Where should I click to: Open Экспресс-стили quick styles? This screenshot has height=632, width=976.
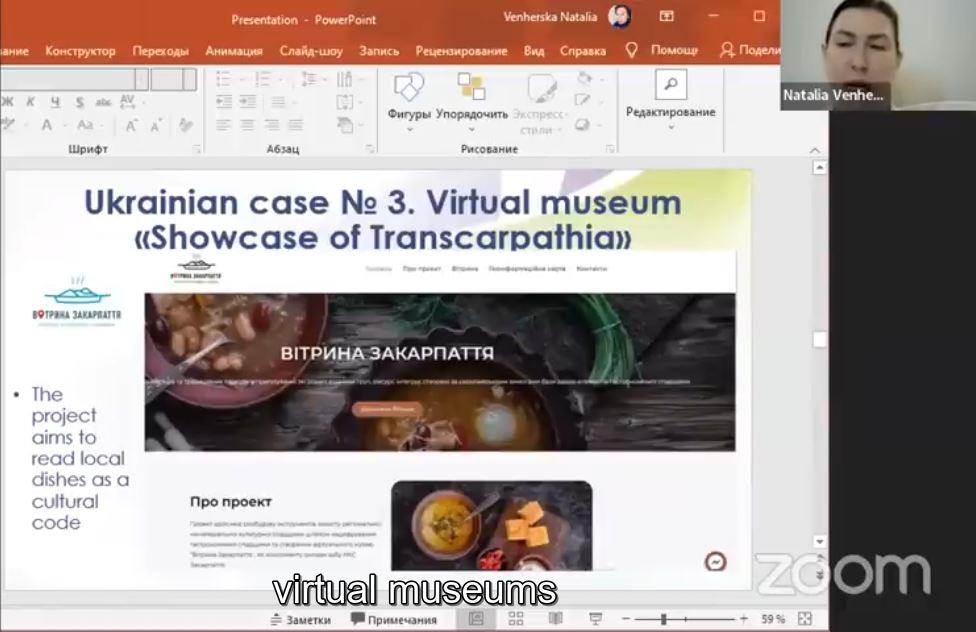point(541,103)
